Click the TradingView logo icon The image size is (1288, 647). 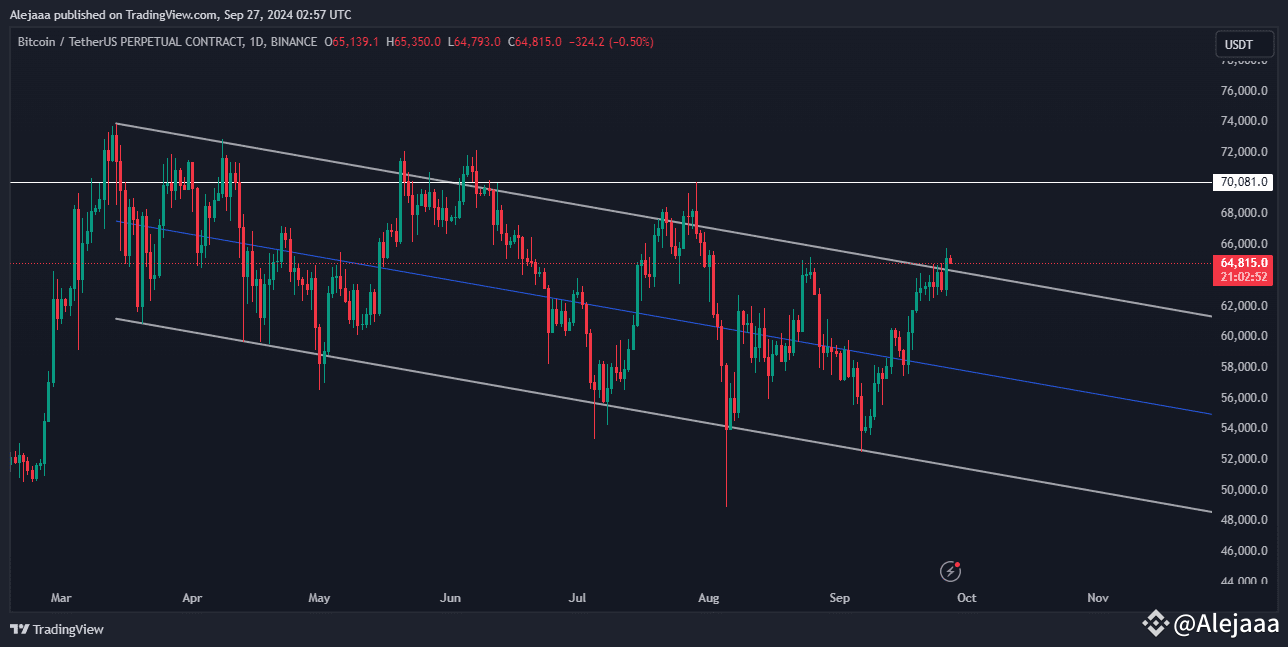(20, 629)
